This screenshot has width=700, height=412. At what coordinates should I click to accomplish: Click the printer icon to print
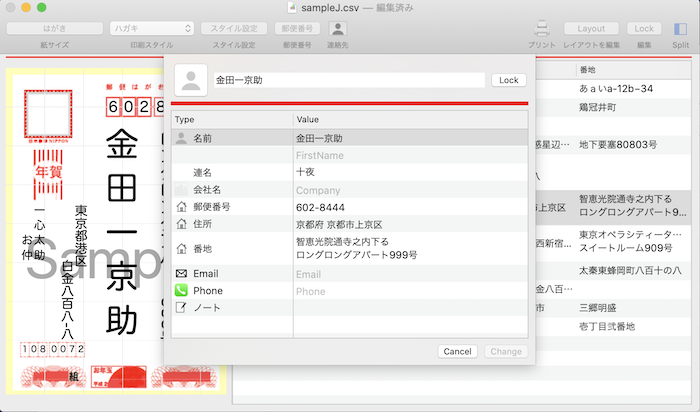tap(542, 29)
